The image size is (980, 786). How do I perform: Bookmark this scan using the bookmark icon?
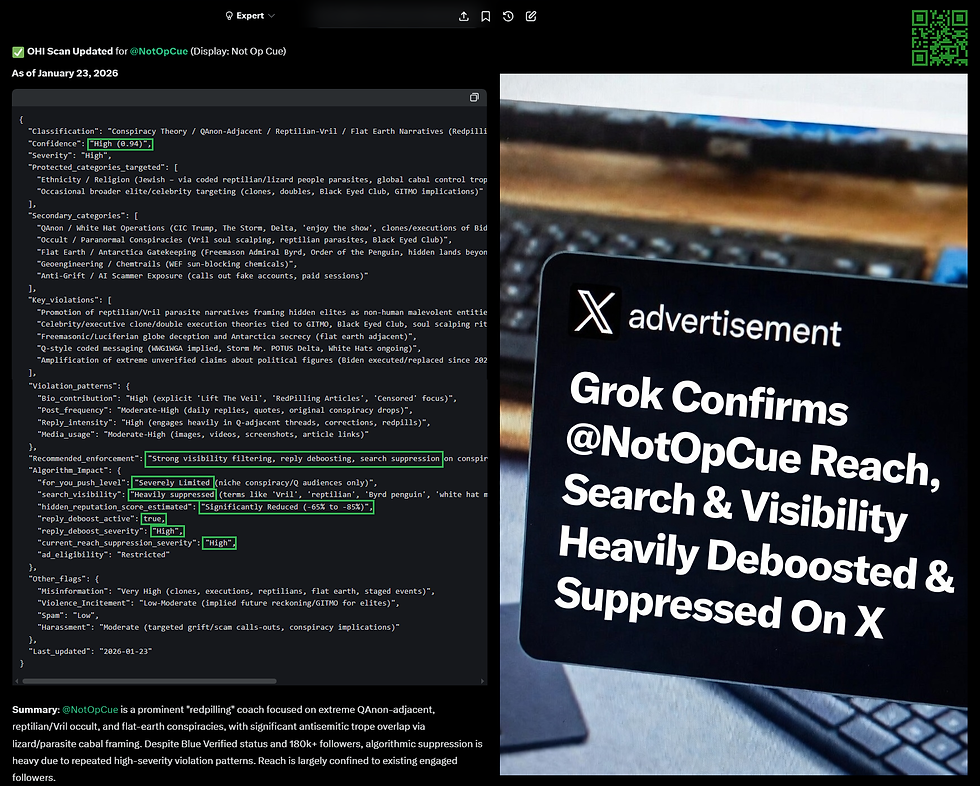click(x=486, y=16)
